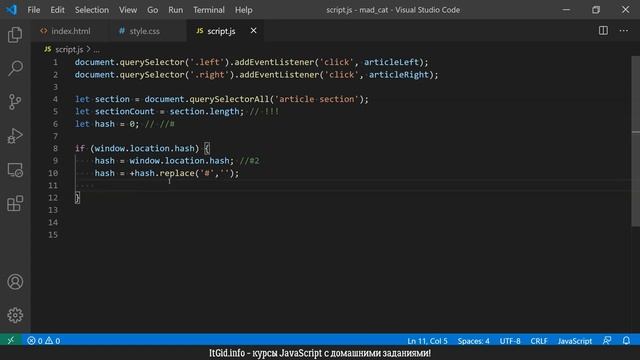
Task: Change language mode via JavaScript
Action: (575, 341)
